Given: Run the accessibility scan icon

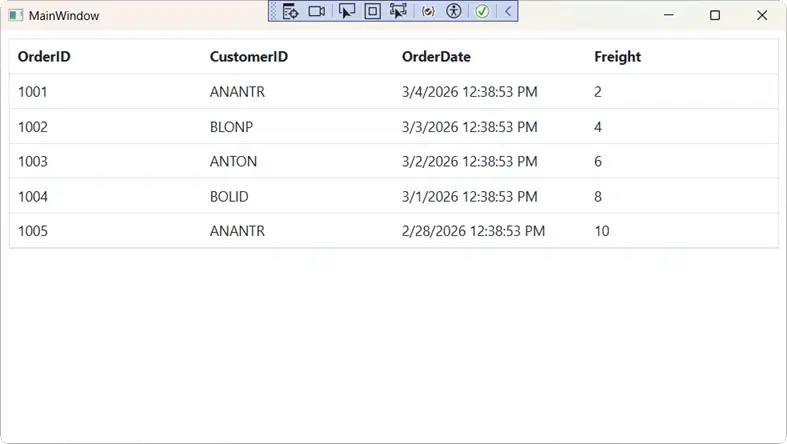Looking at the screenshot, I should pos(454,11).
